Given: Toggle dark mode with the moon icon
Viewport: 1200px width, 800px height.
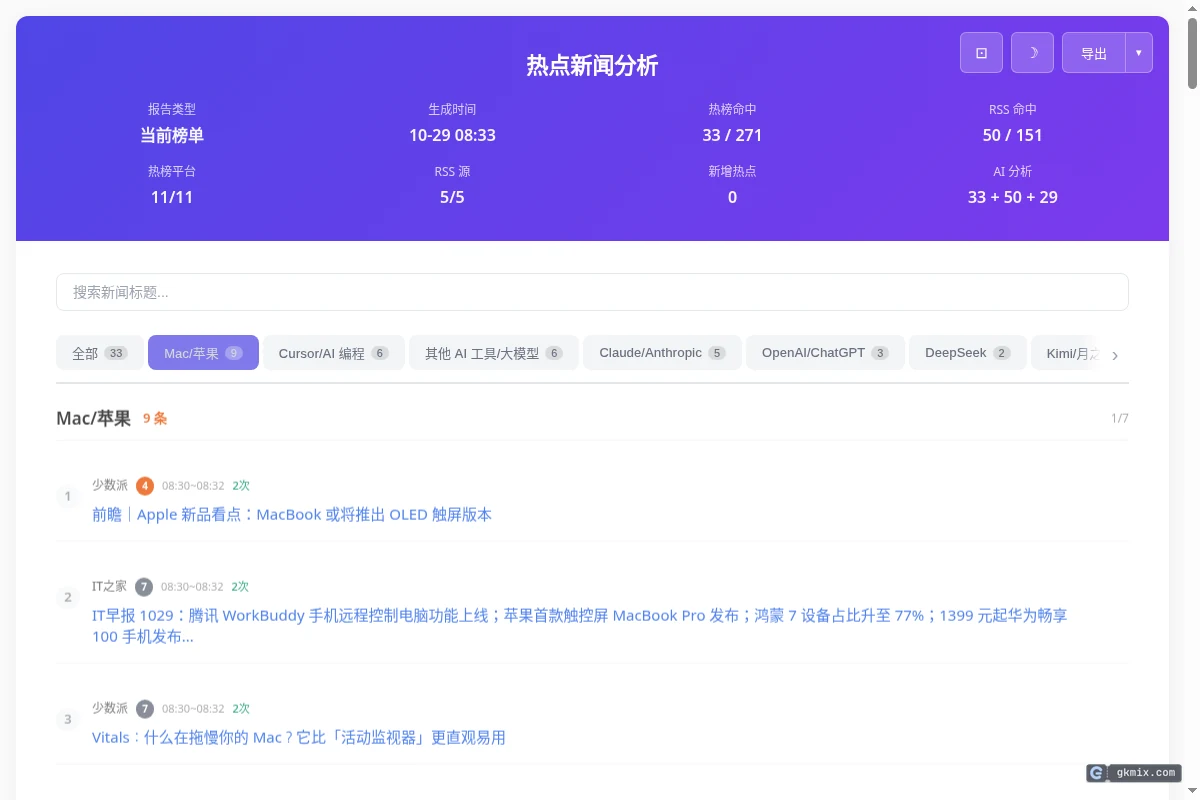Looking at the screenshot, I should pos(1032,53).
